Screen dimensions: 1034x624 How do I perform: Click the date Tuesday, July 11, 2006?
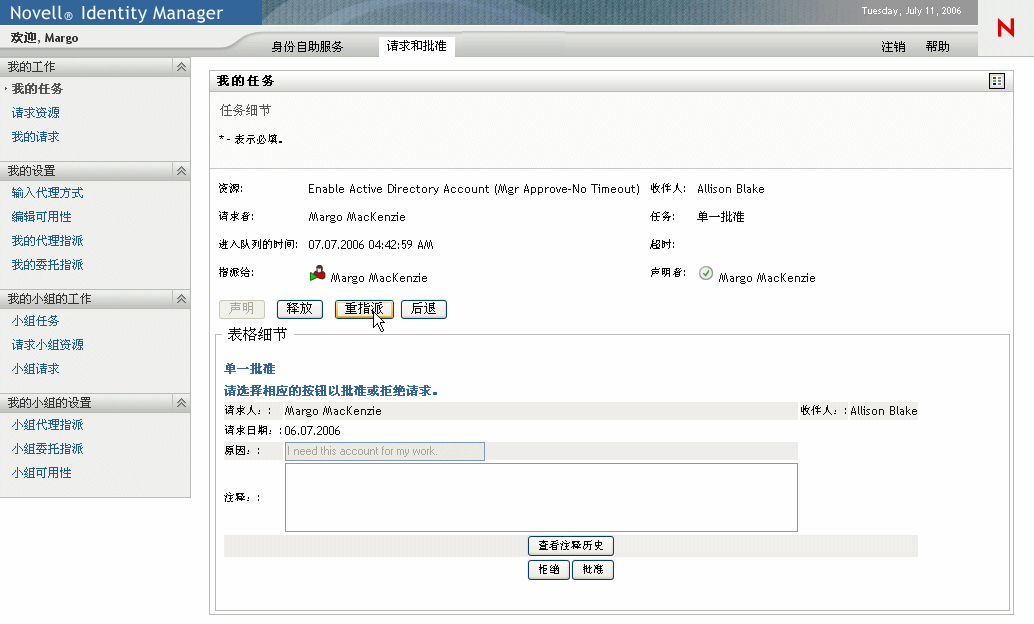911,11
